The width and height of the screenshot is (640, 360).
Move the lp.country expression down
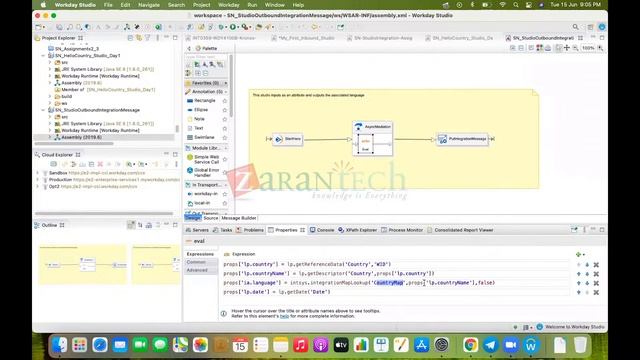(x=587, y=264)
